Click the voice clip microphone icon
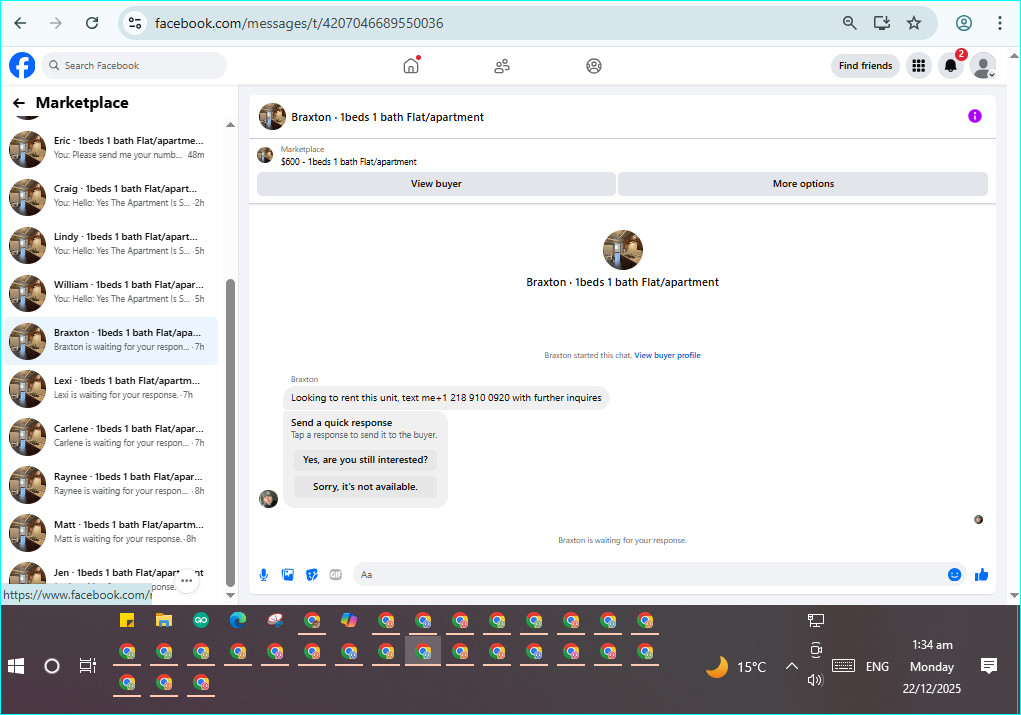Viewport: 1021px width, 715px height. 264,574
